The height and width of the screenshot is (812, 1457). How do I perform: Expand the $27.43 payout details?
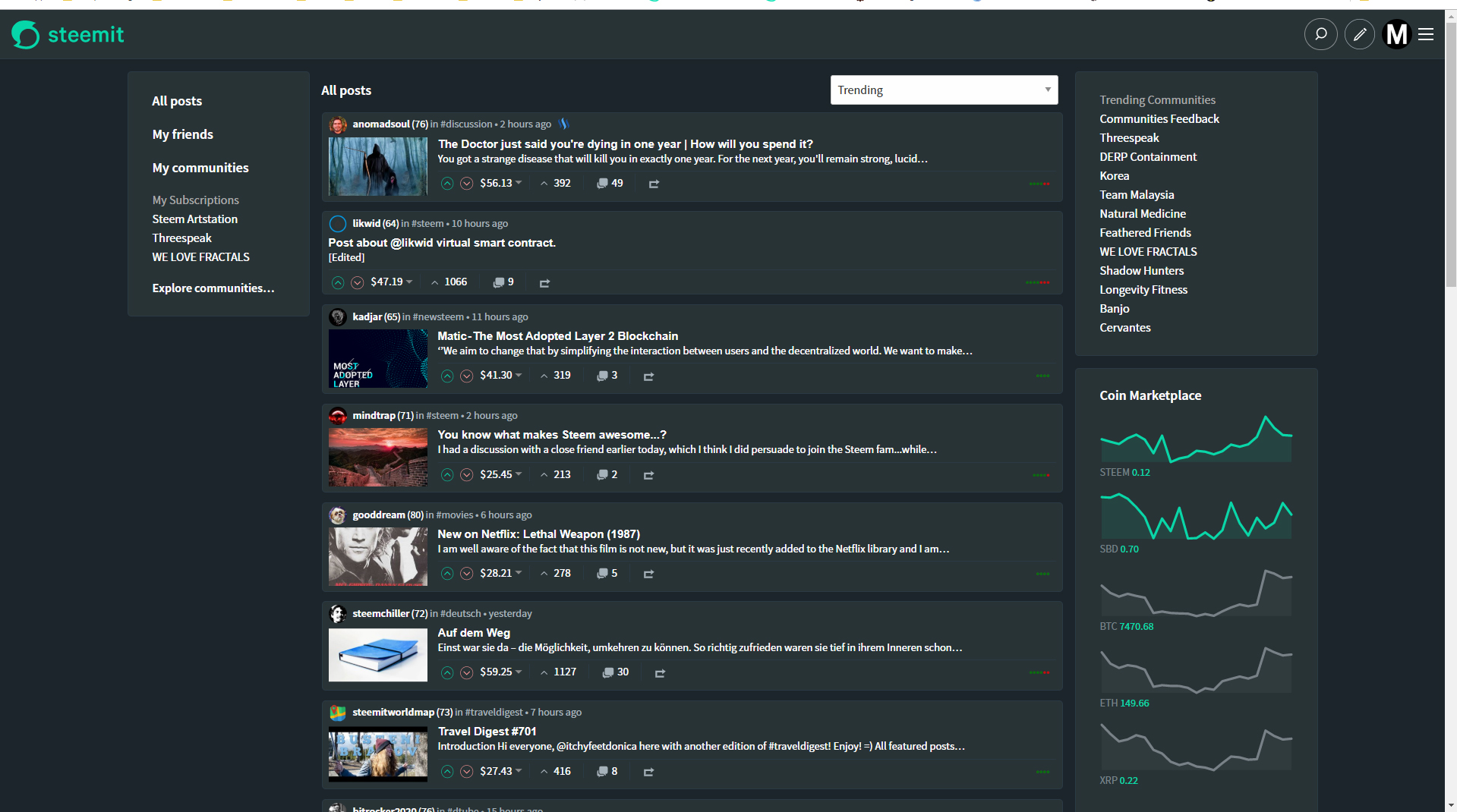[501, 771]
